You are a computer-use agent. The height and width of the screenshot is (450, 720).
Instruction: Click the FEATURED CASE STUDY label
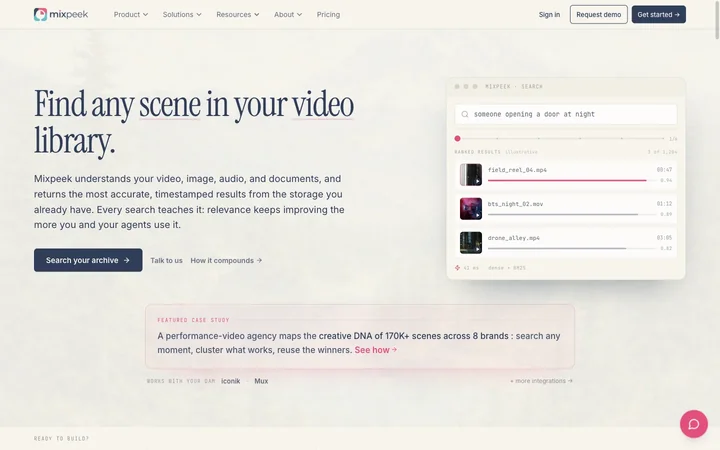(x=193, y=320)
